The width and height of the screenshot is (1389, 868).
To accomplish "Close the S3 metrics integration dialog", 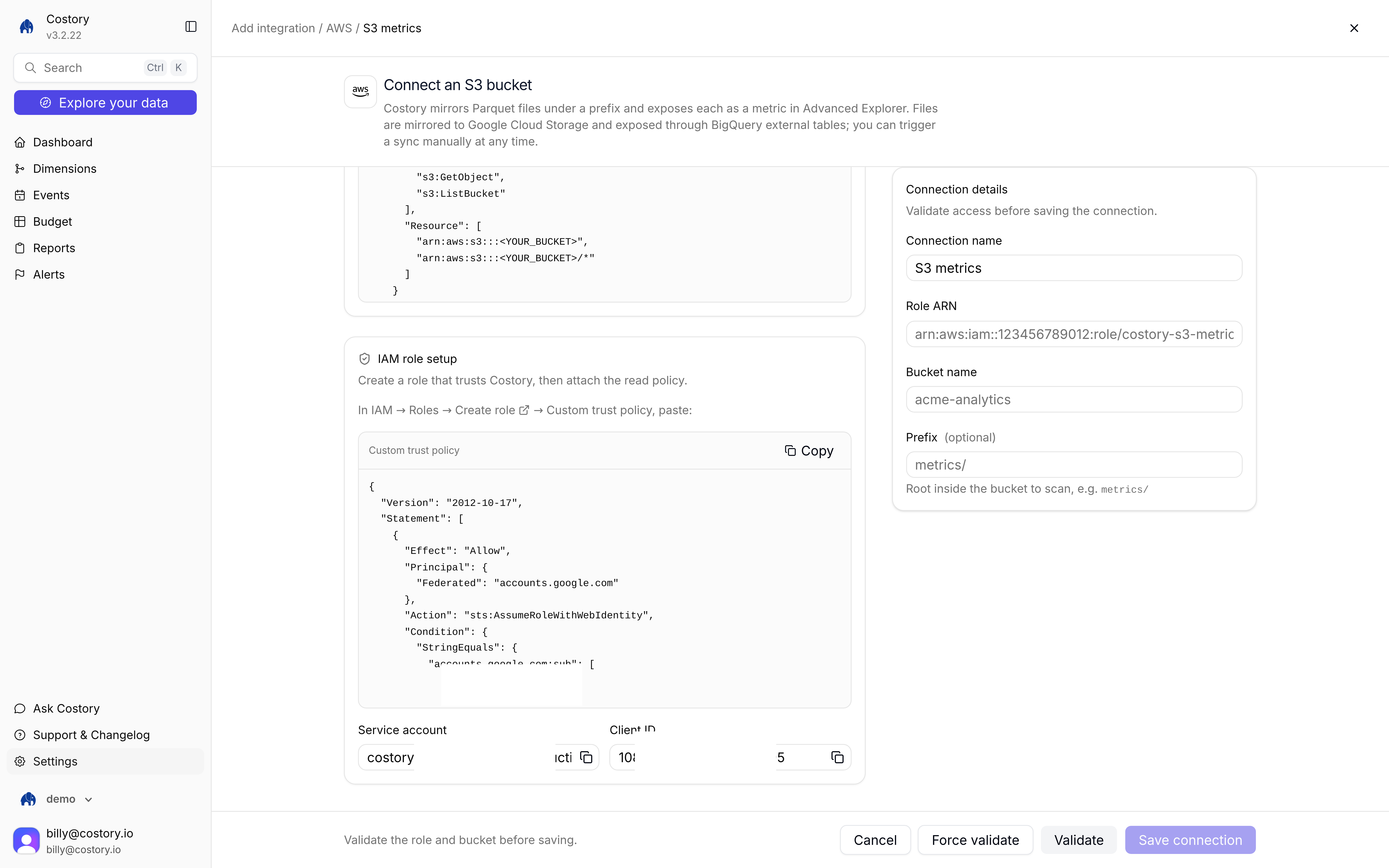I will (1354, 28).
